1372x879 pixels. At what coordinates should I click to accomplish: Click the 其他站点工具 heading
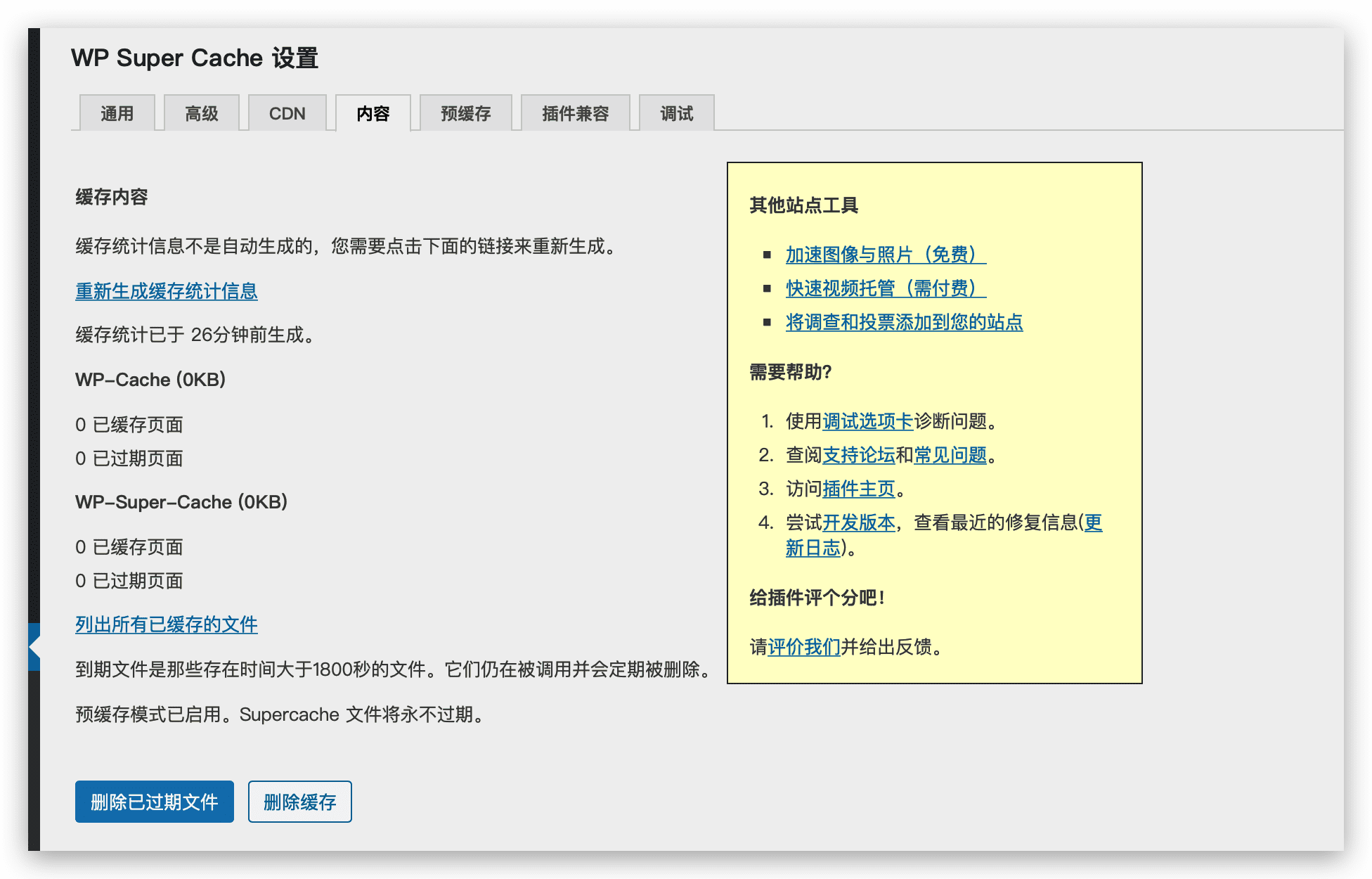pos(804,205)
